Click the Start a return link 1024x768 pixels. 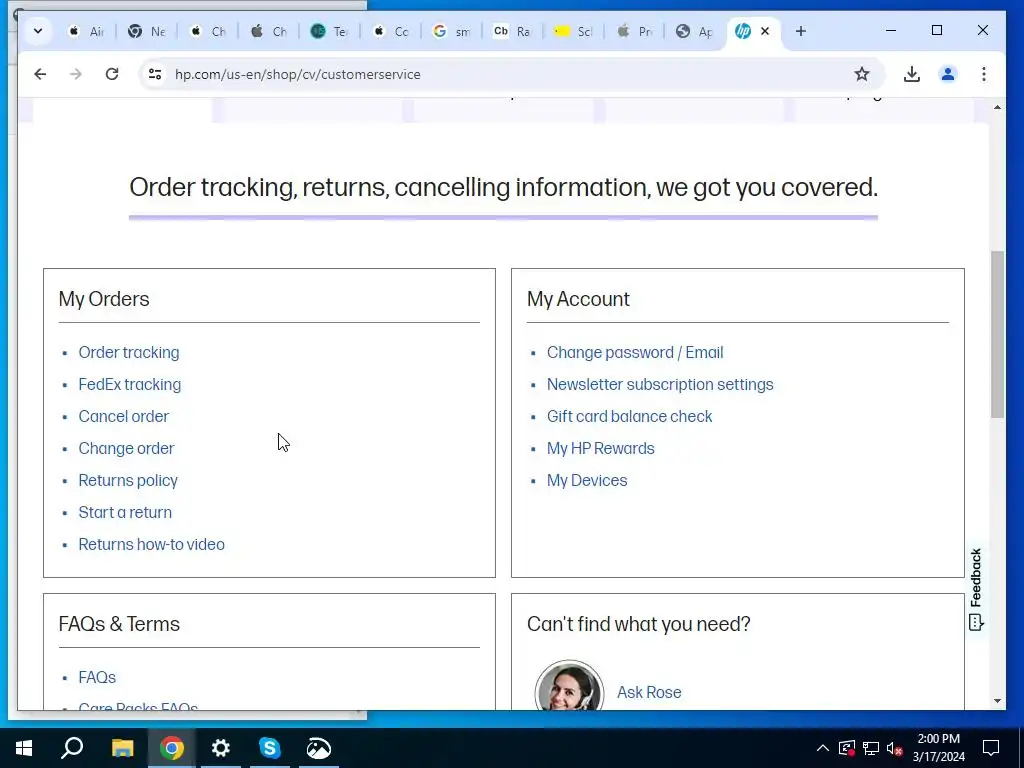125,513
